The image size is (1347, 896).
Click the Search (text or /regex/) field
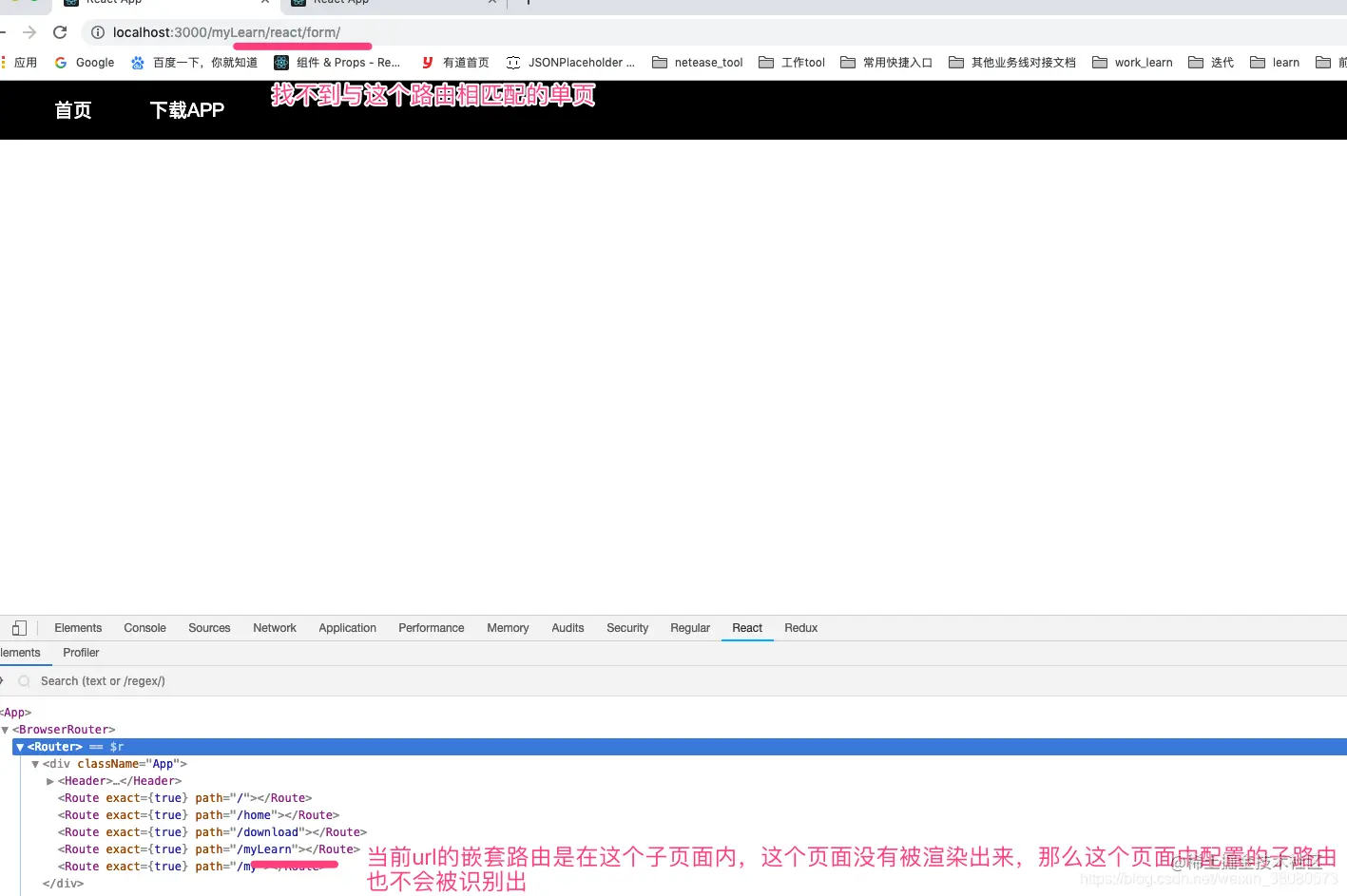pos(103,681)
